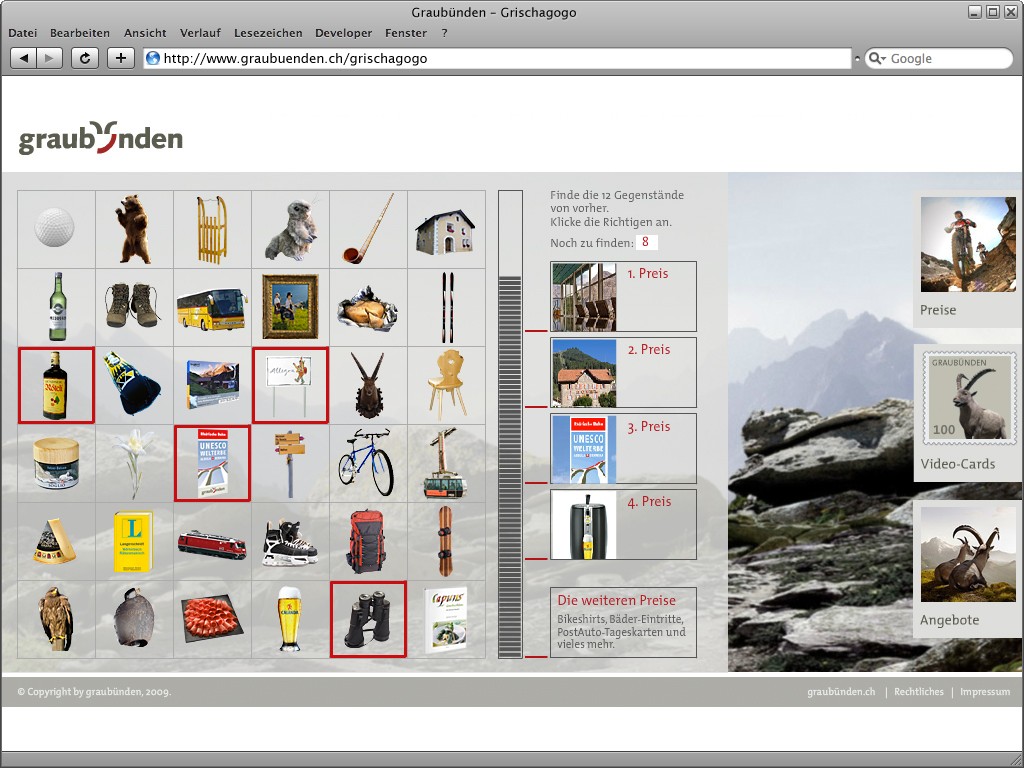Click the golf ball item

pos(54,227)
